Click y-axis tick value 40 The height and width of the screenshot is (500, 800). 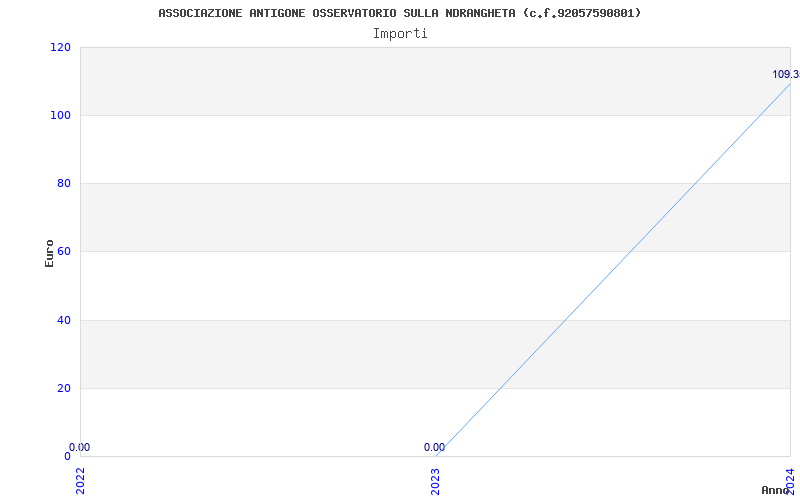tap(63, 320)
